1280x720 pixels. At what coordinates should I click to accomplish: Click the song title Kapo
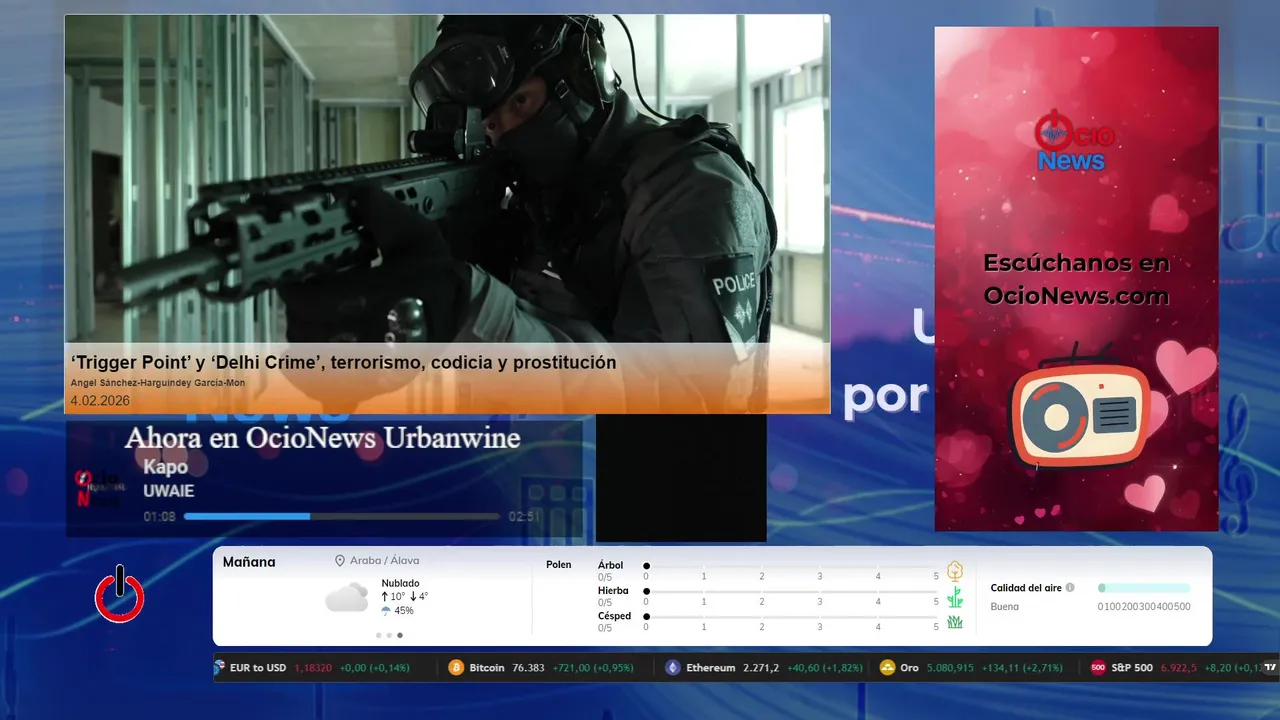click(165, 467)
